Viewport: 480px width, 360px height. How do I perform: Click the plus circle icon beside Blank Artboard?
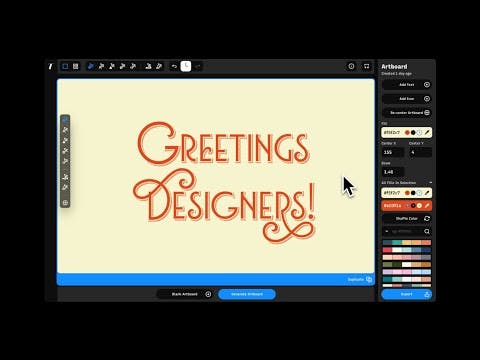pyautogui.click(x=208, y=294)
